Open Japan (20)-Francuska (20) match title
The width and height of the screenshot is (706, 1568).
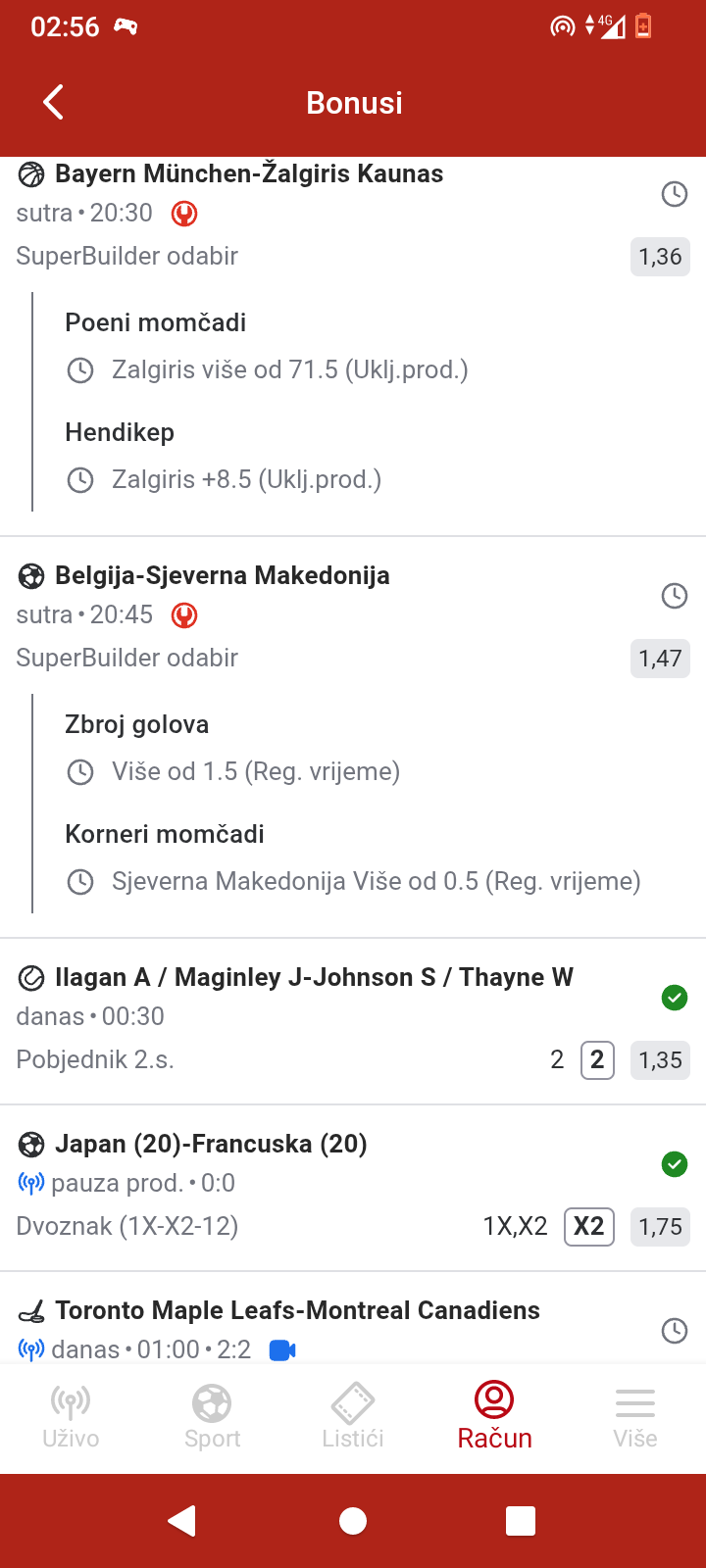pos(211,1145)
